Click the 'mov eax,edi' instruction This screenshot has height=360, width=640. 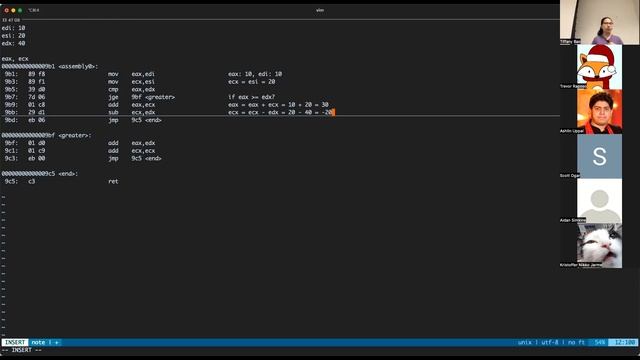131,74
